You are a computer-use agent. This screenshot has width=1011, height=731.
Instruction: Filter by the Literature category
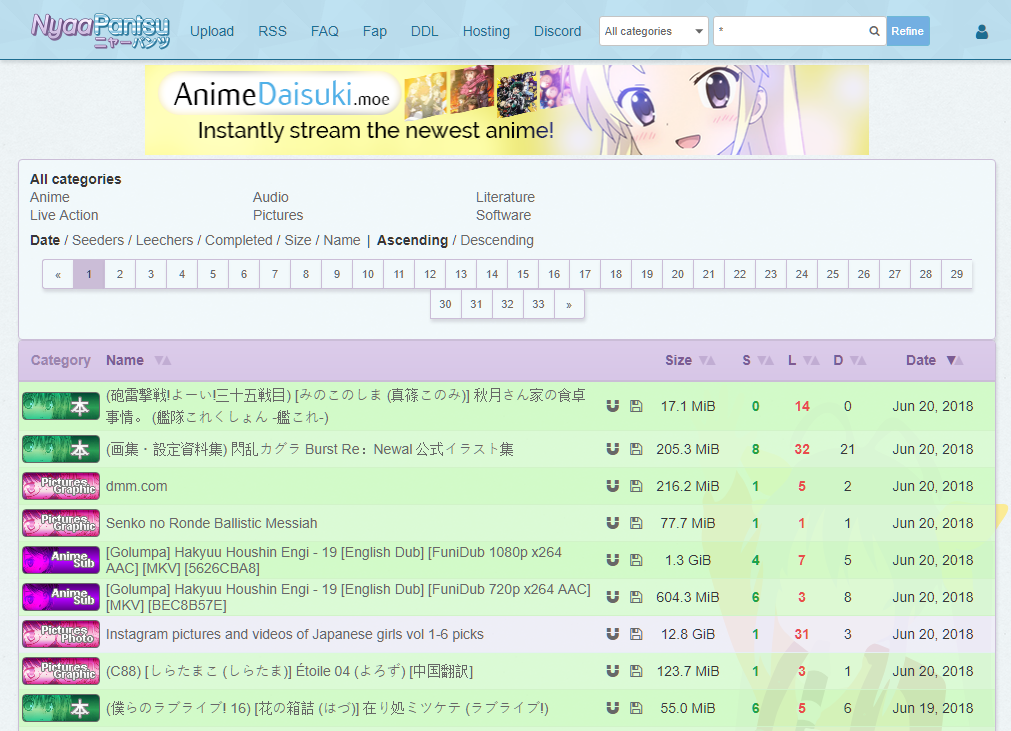click(x=505, y=197)
